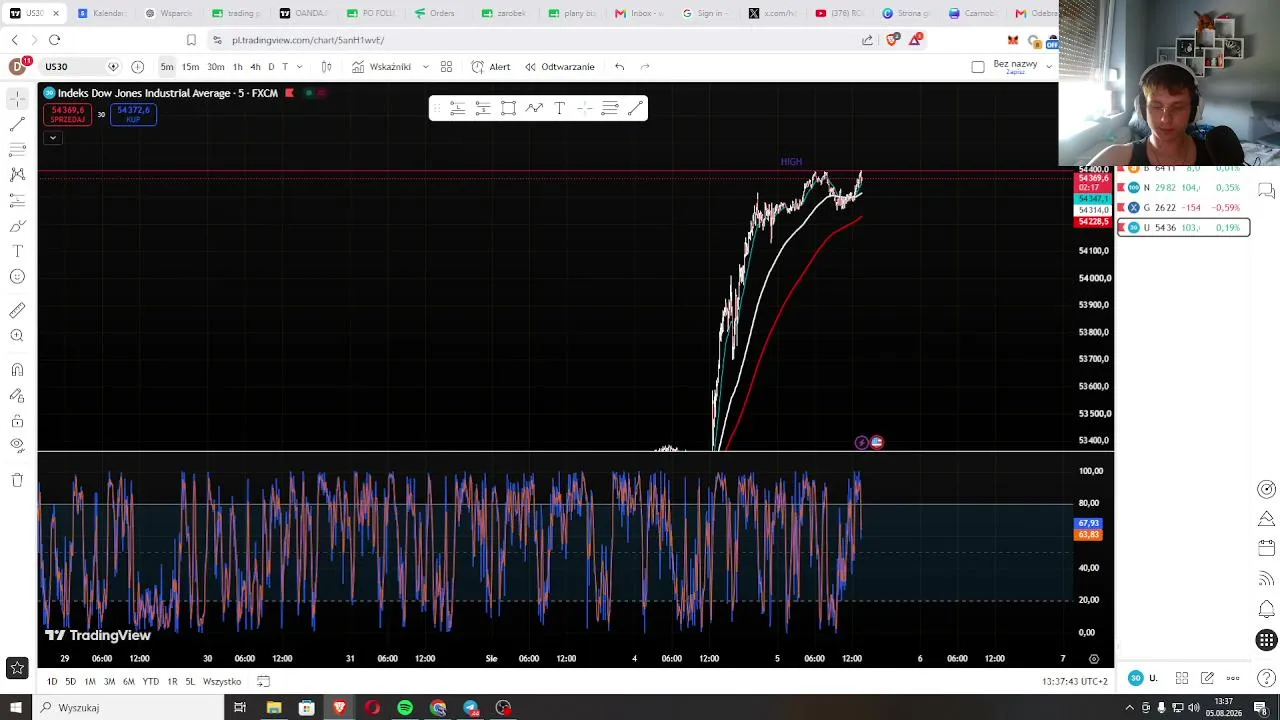Select rectangle tool in floating toolbar
Image resolution: width=1280 pixels, height=720 pixels.
pyautogui.click(x=508, y=108)
